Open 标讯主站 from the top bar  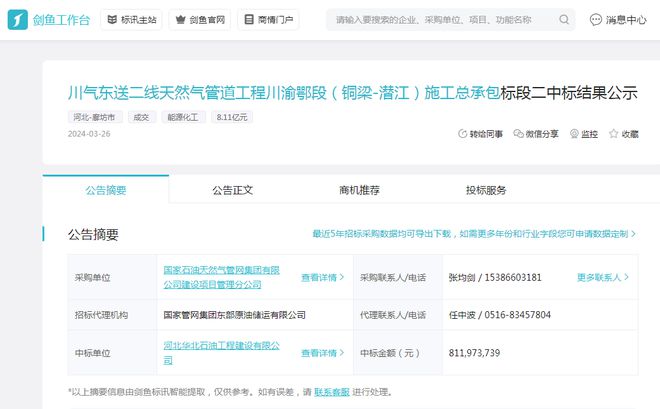pyautogui.click(x=131, y=20)
